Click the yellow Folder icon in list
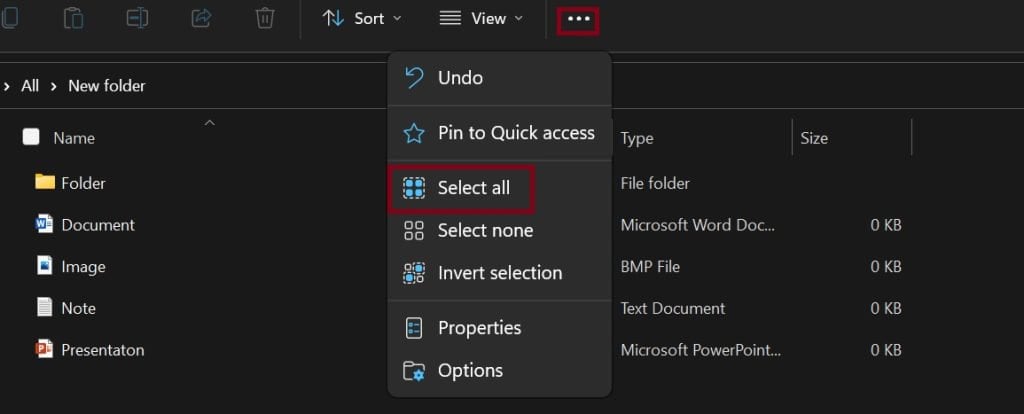The height and width of the screenshot is (414, 1024). pos(44,182)
